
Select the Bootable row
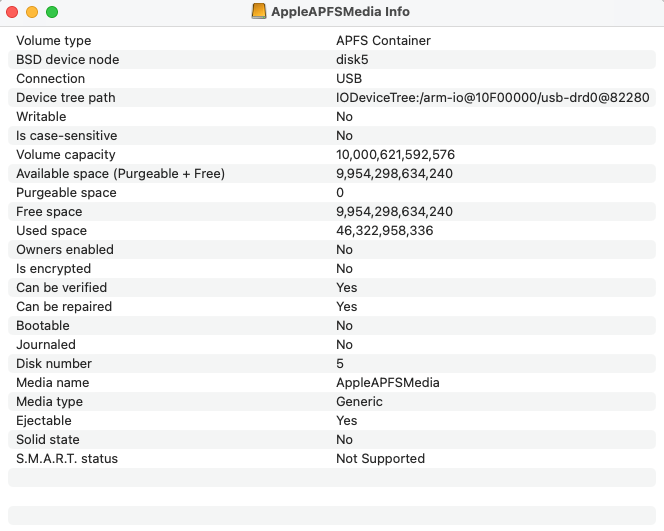click(x=331, y=326)
